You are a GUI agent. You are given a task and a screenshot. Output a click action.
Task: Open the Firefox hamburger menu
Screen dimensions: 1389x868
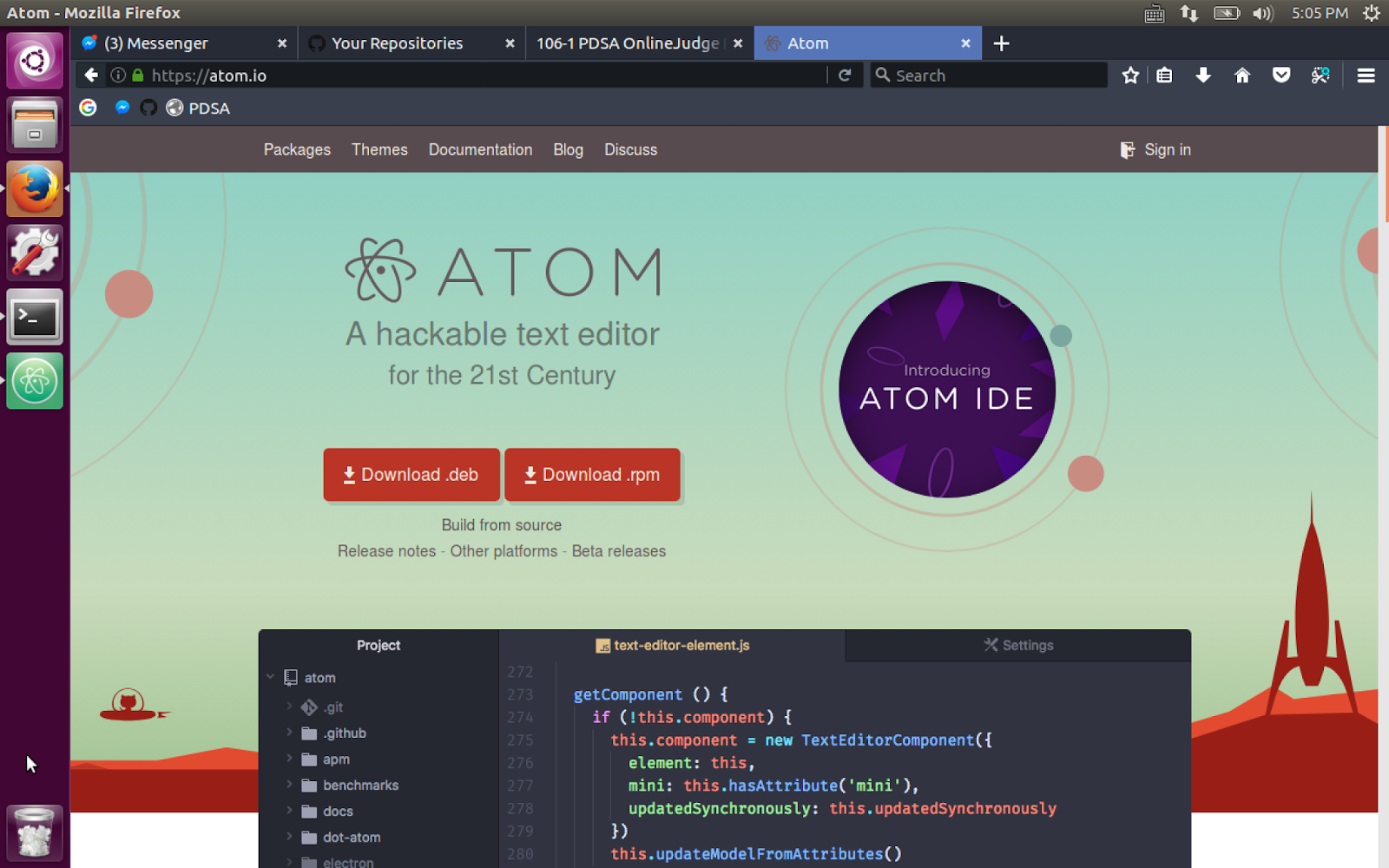(1366, 76)
